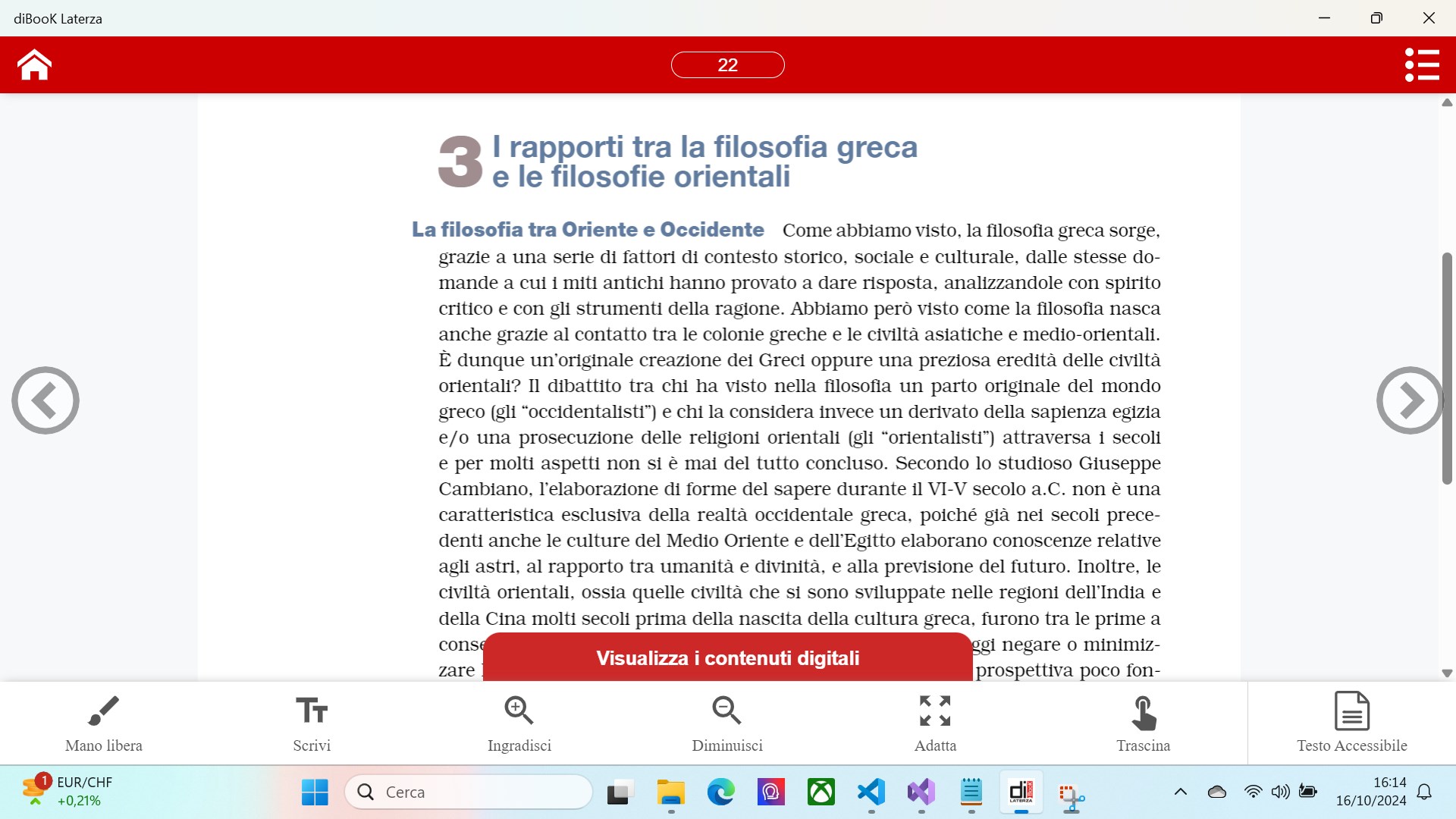Image resolution: width=1456 pixels, height=819 pixels.
Task: Expand hidden system tray icons chevron
Action: click(1181, 792)
